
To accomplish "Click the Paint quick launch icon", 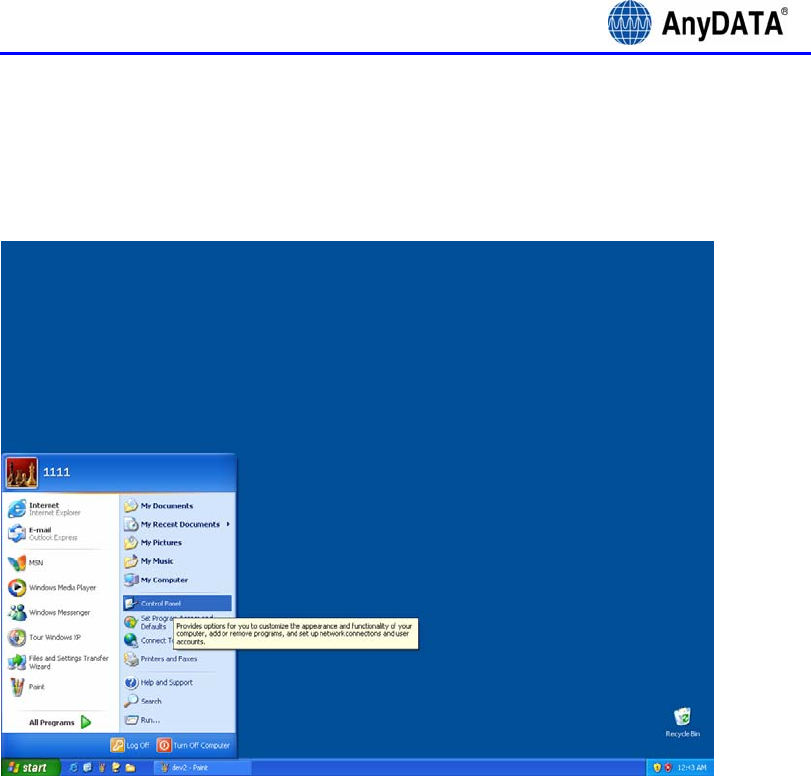I will [102, 768].
